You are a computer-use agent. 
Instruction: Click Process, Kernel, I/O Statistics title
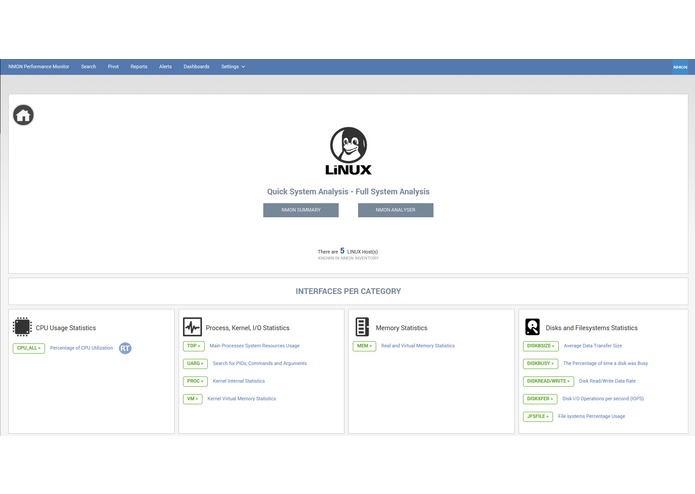click(247, 328)
